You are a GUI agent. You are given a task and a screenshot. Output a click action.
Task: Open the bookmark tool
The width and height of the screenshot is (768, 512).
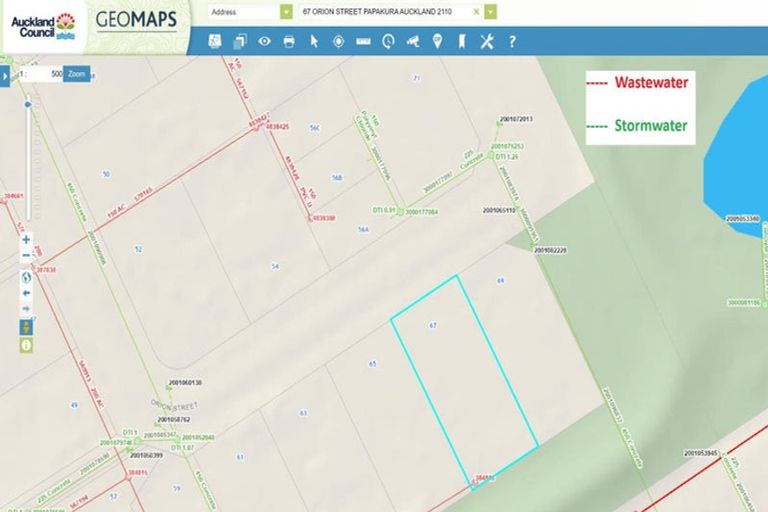[461, 41]
